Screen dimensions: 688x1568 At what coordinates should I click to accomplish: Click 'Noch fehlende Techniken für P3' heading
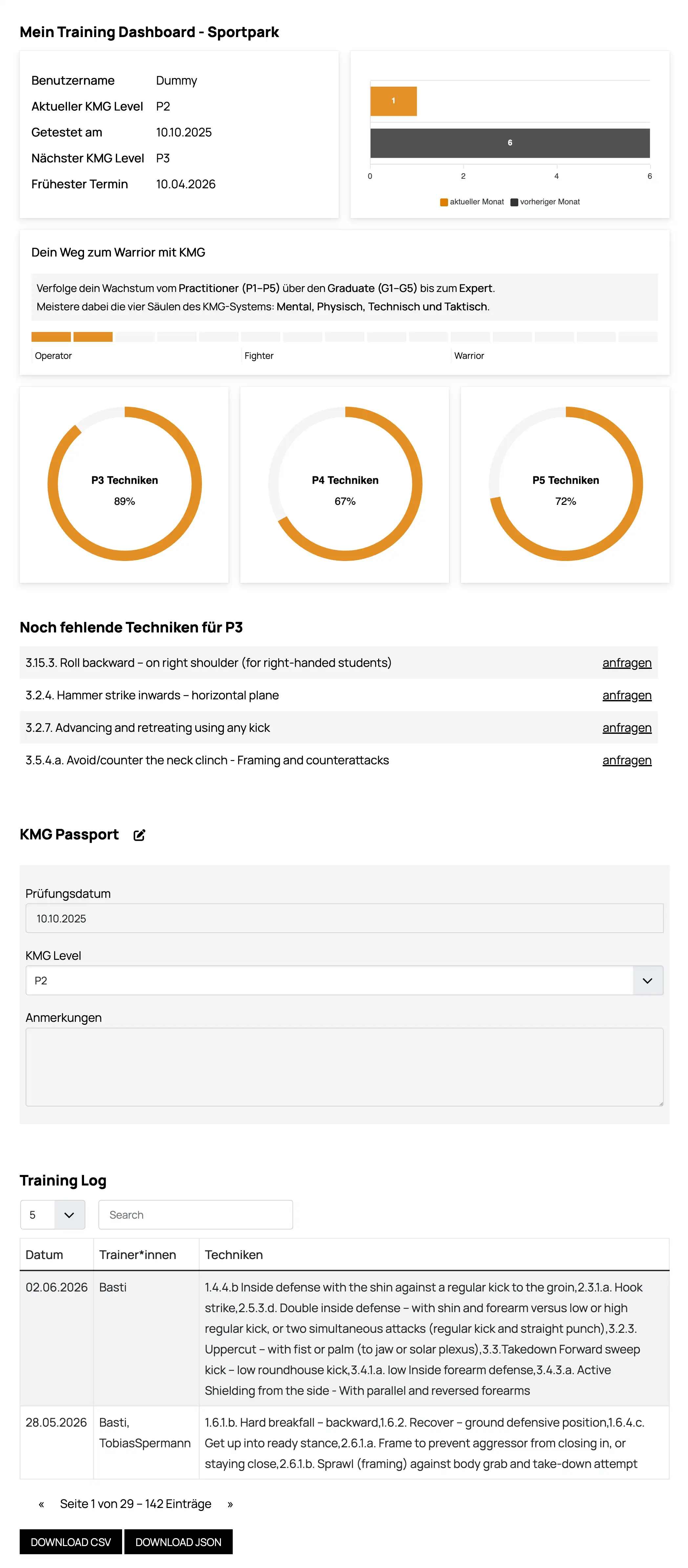pyautogui.click(x=131, y=627)
